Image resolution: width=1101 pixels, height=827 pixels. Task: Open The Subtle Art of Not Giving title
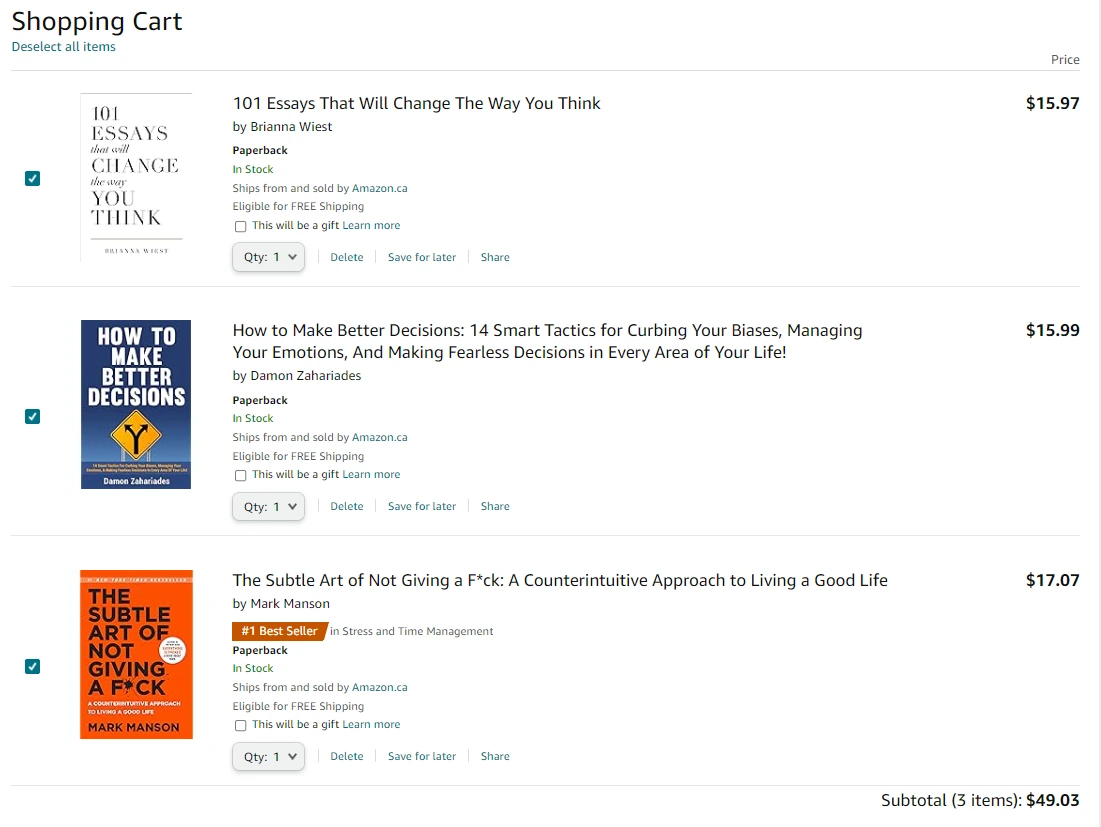click(559, 580)
